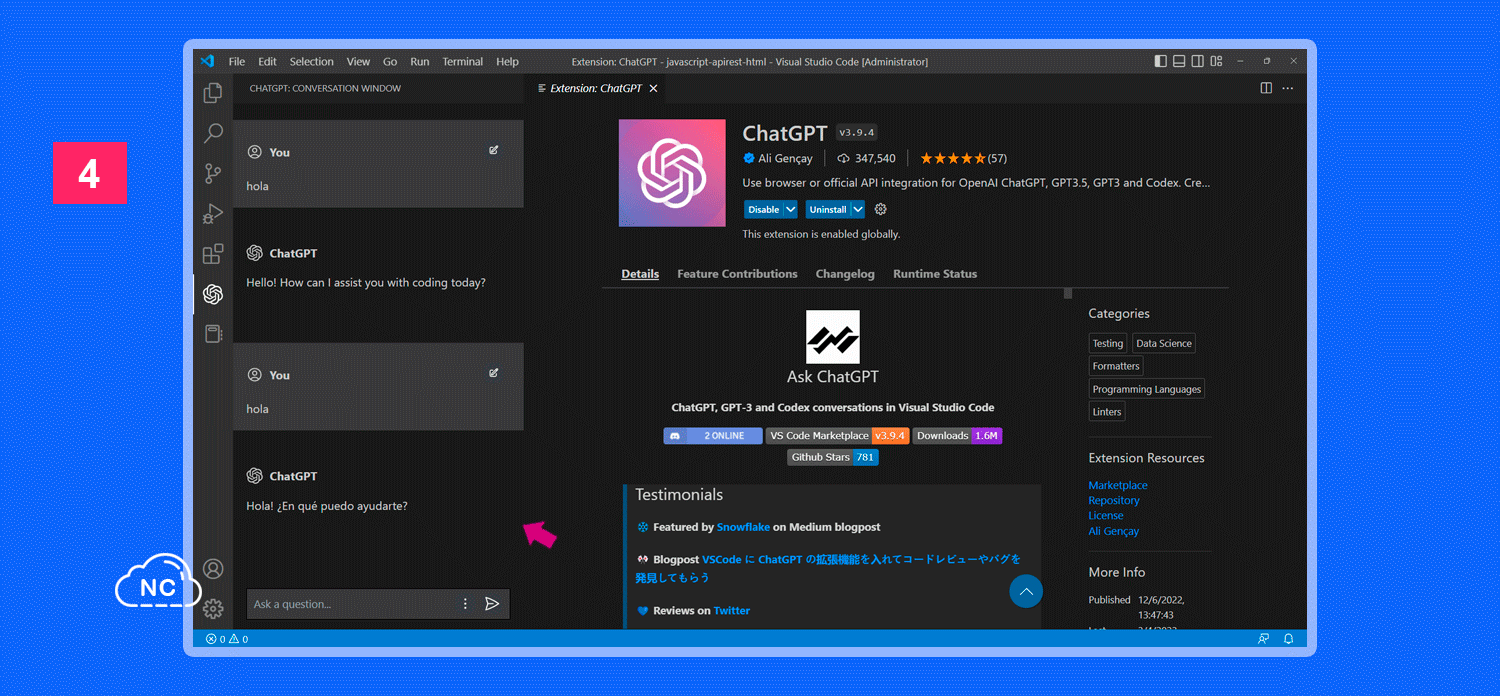This screenshot has height=696, width=1500.
Task: Open the errors and warnings count in status bar
Action: (x=227, y=638)
